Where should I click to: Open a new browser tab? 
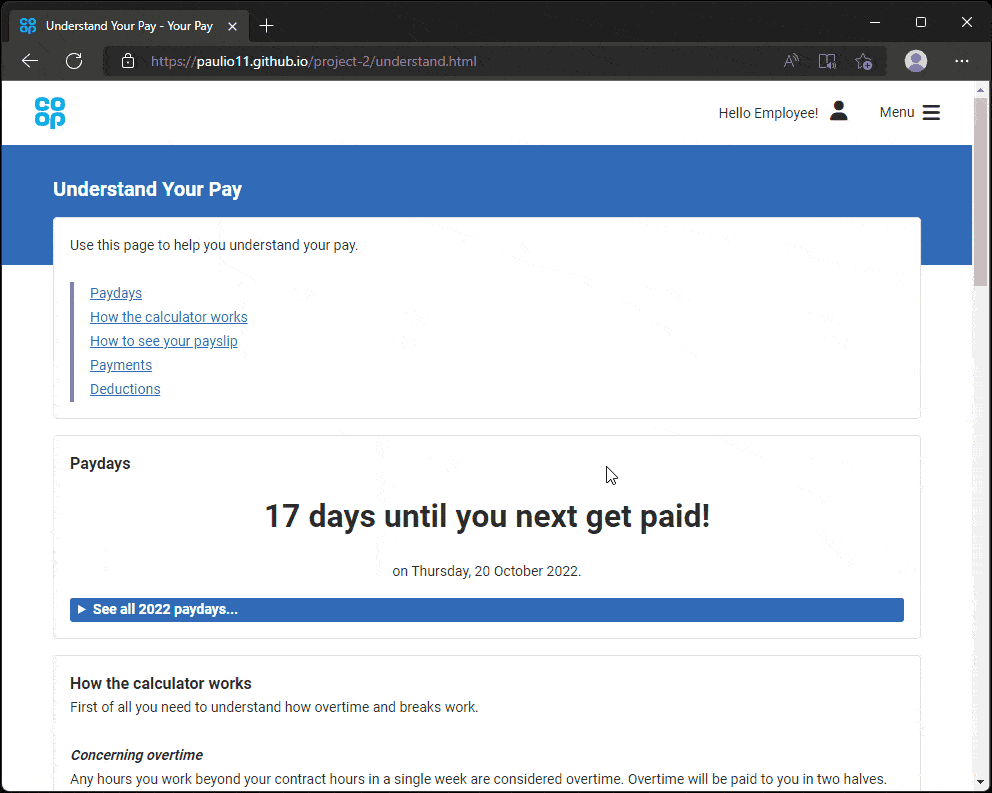coord(267,26)
